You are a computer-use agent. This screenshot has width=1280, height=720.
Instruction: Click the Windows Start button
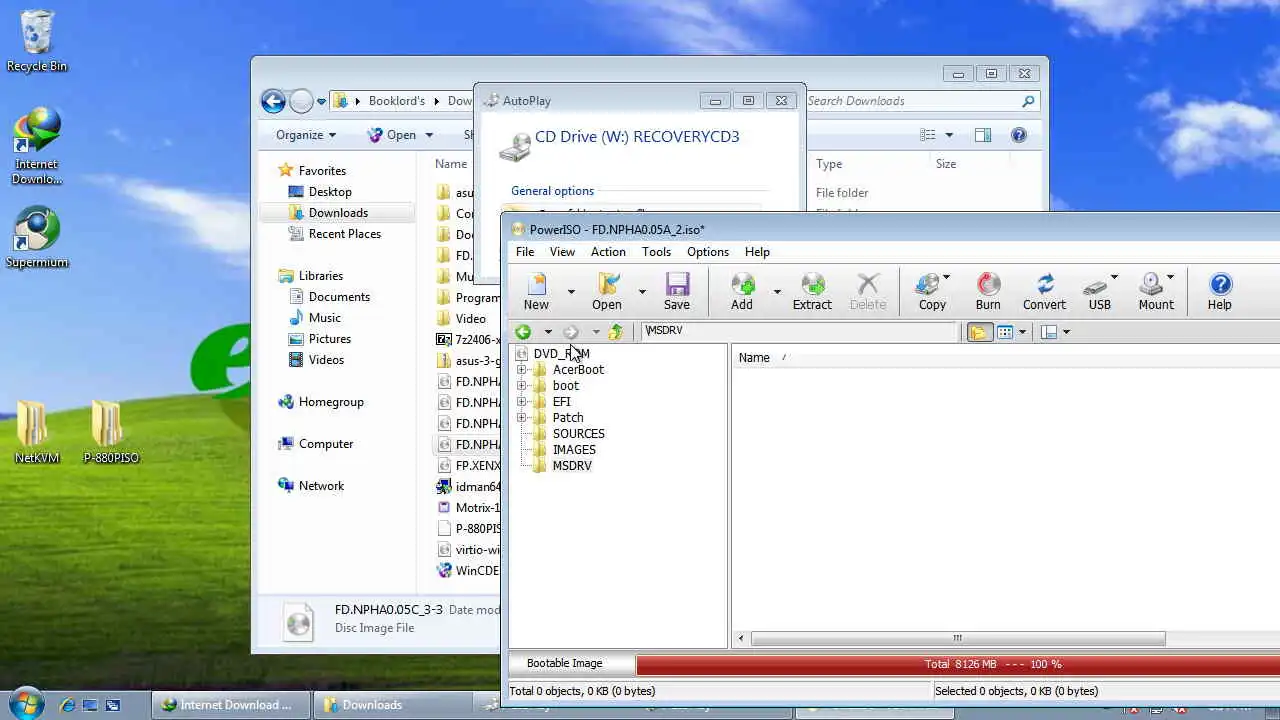coord(26,704)
